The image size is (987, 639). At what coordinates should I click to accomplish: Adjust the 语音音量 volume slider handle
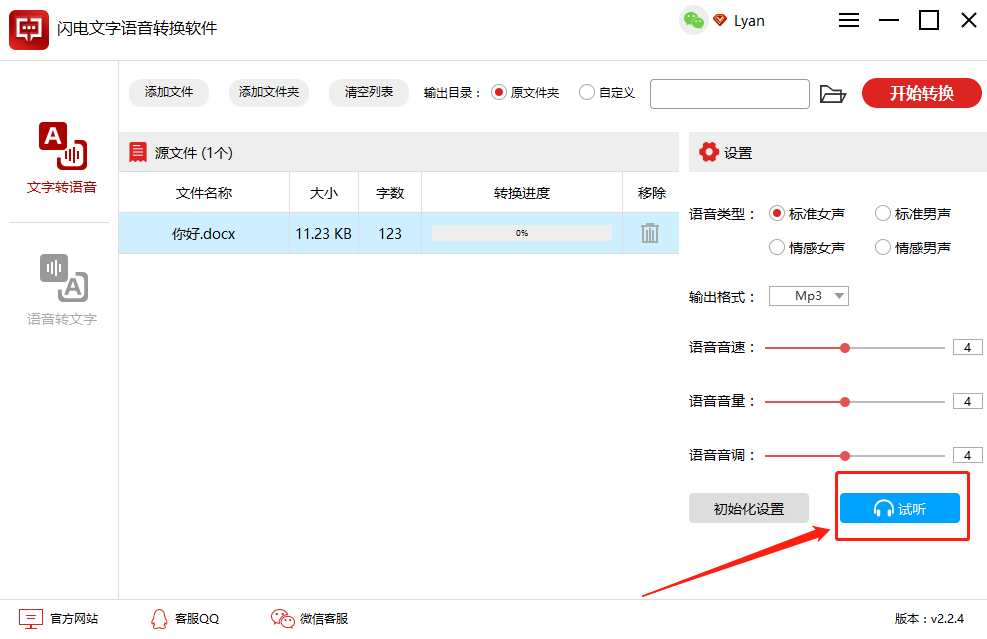click(845, 402)
